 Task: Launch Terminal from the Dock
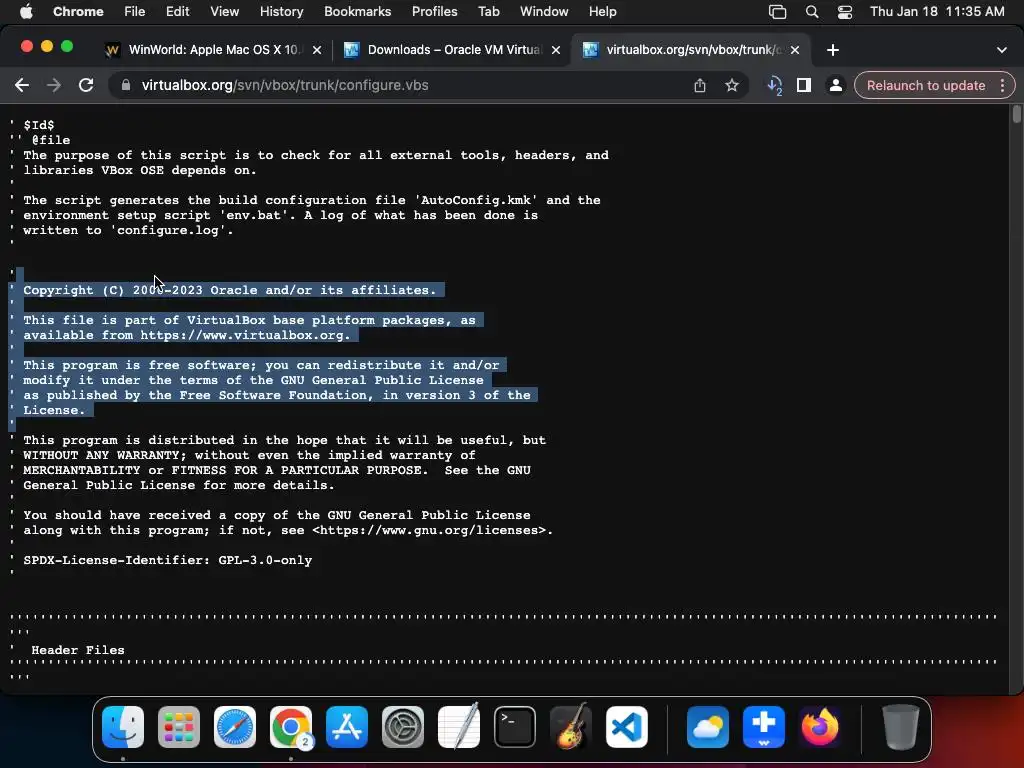pos(515,727)
